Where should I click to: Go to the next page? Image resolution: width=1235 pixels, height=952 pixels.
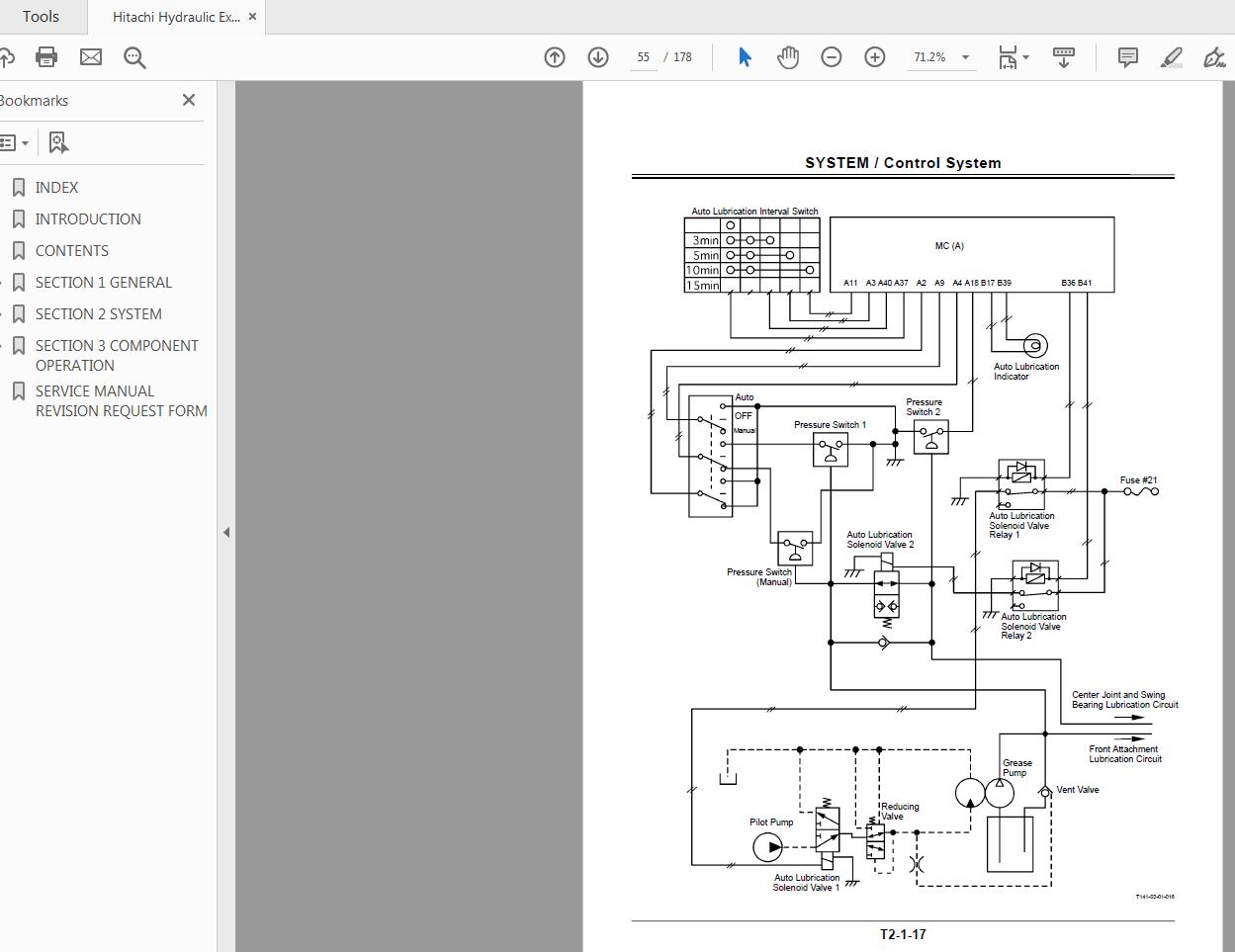click(x=598, y=56)
